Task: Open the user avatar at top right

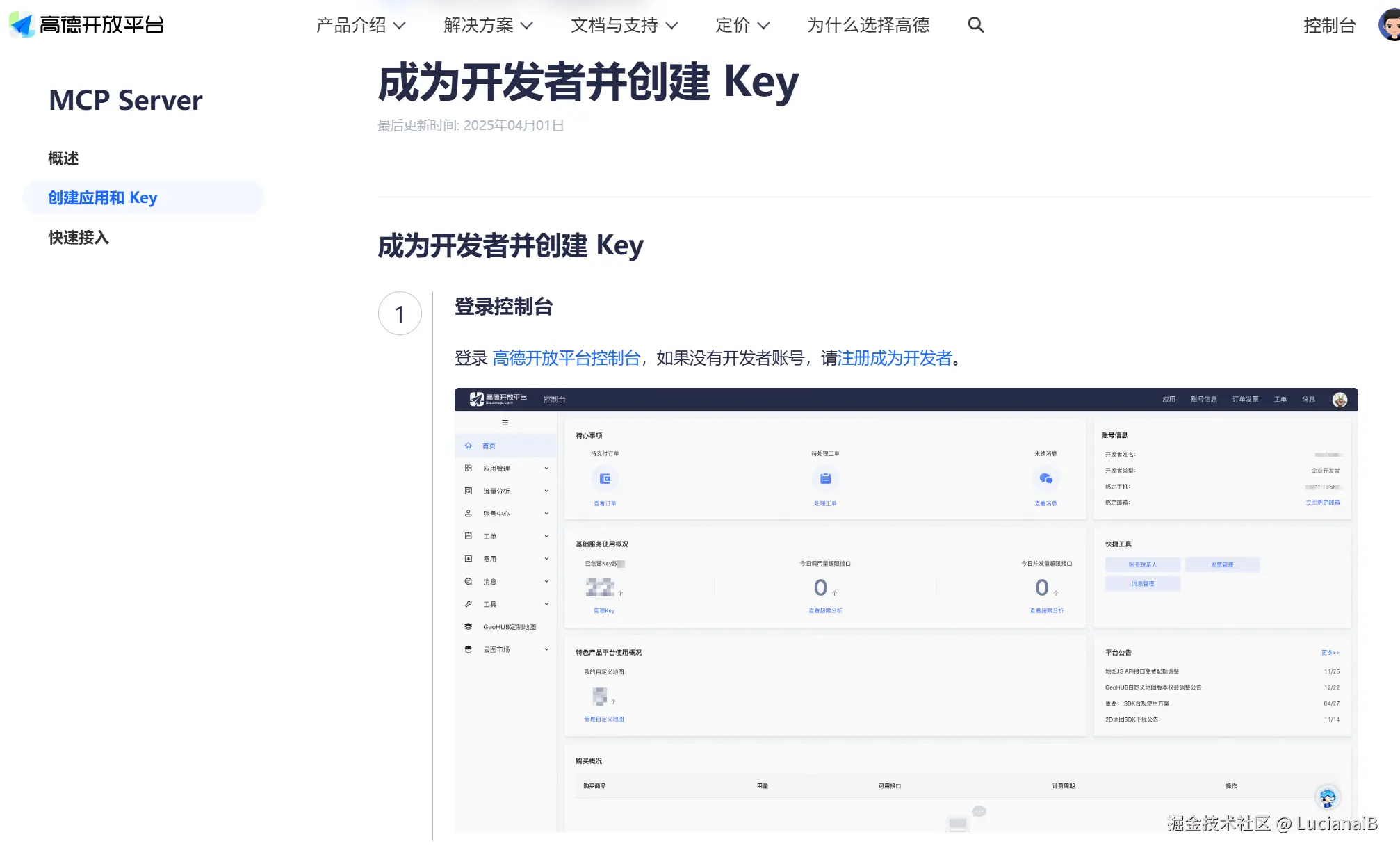Action: point(1390,25)
